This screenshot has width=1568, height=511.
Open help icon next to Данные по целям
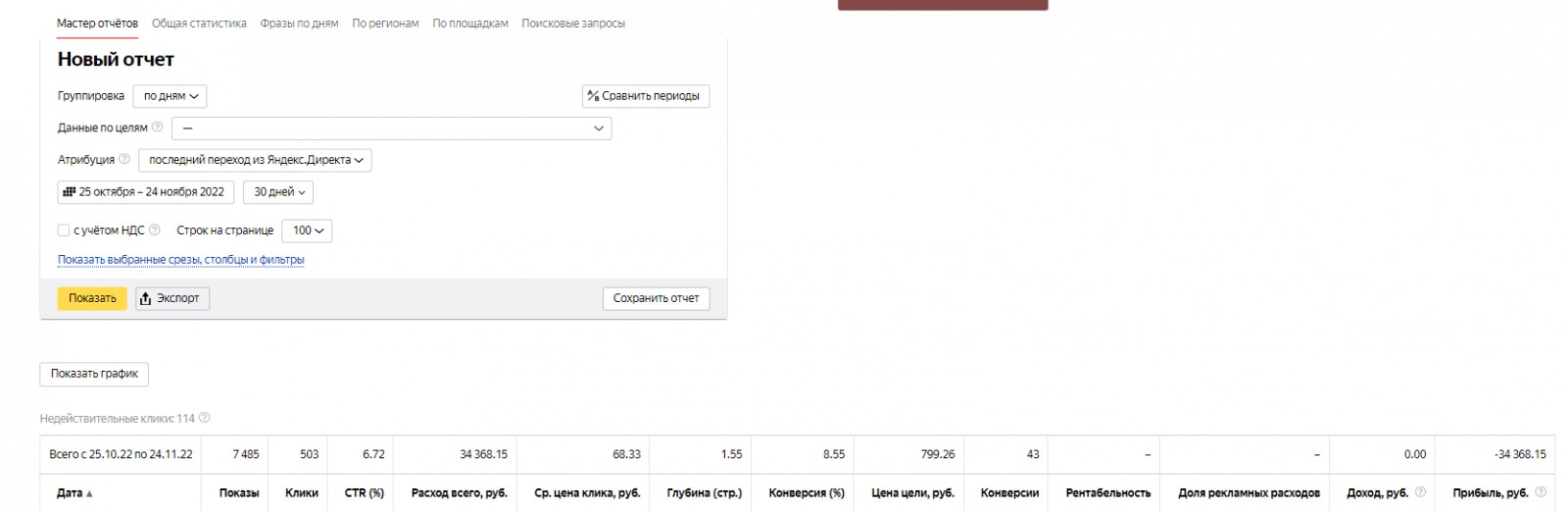click(158, 128)
